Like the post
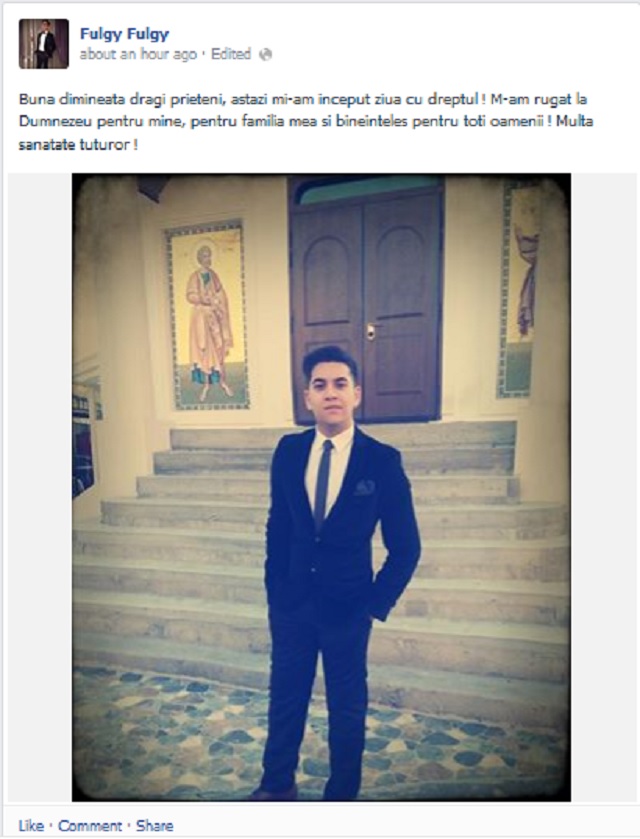The height and width of the screenshot is (839, 640). [x=31, y=826]
